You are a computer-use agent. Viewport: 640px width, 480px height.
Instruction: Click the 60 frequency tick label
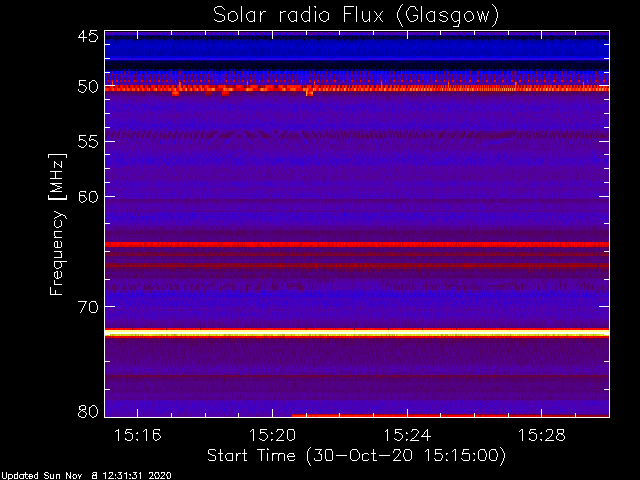88,197
